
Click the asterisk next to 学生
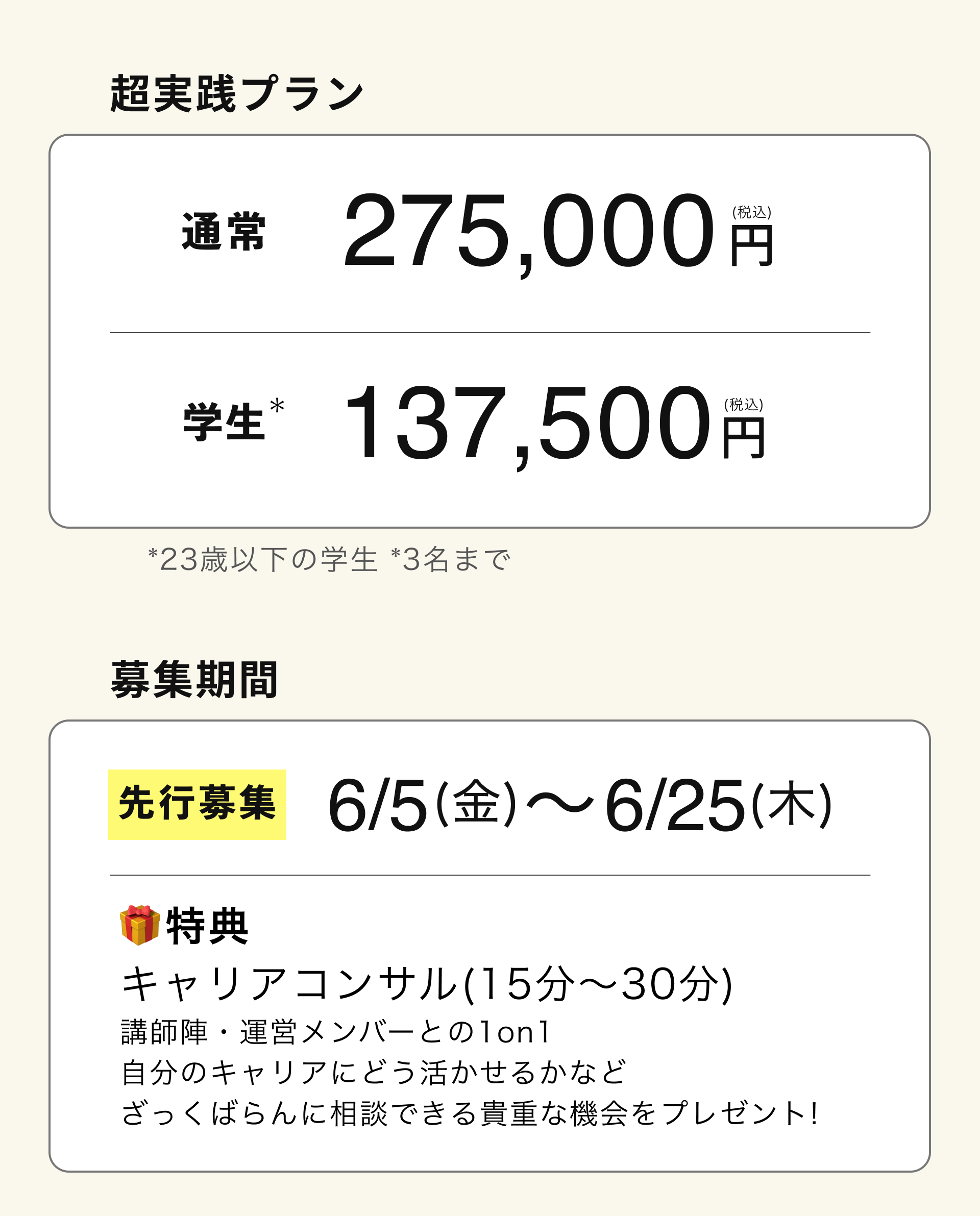[277, 406]
